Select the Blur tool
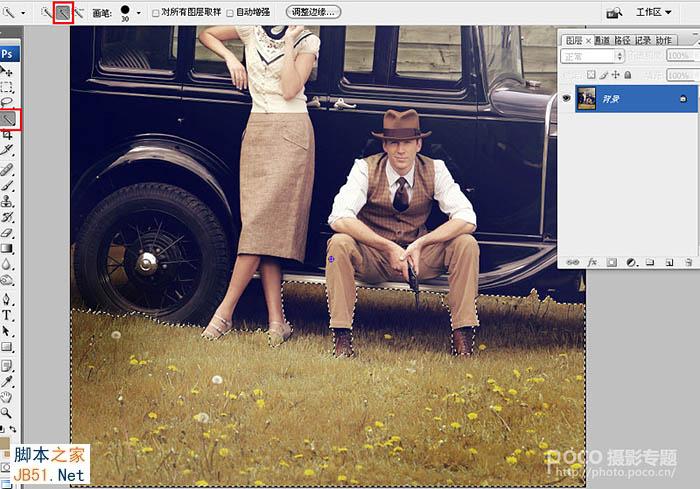Viewport: 700px width, 489px height. coord(7,264)
